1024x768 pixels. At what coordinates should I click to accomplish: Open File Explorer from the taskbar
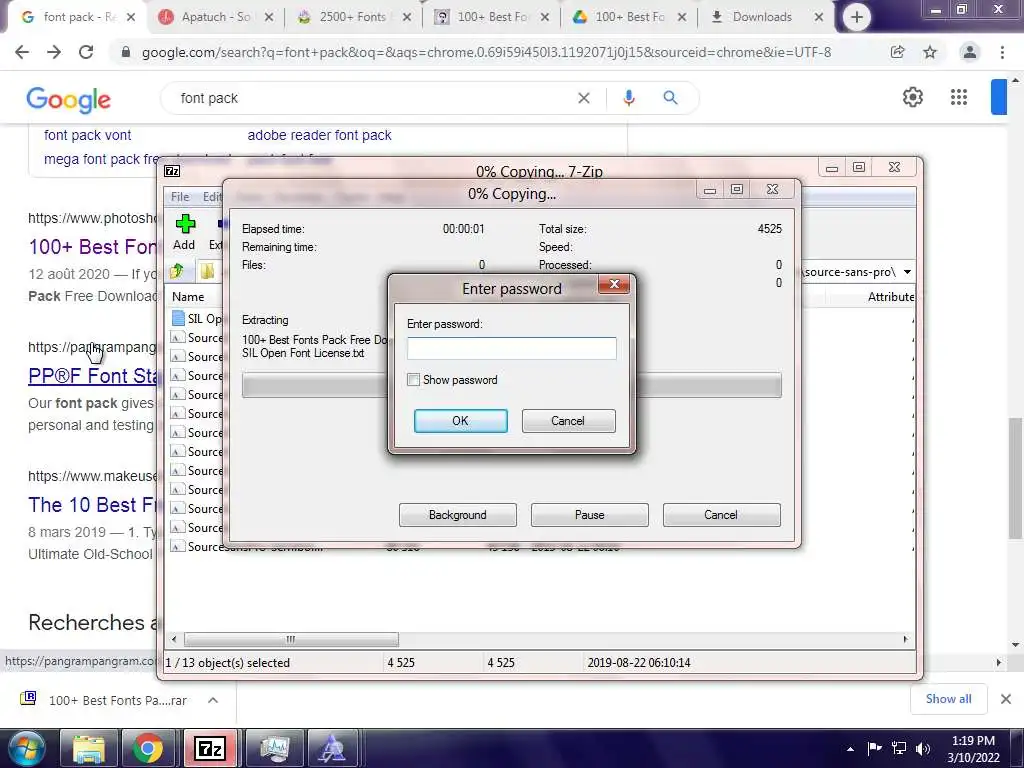pos(88,748)
